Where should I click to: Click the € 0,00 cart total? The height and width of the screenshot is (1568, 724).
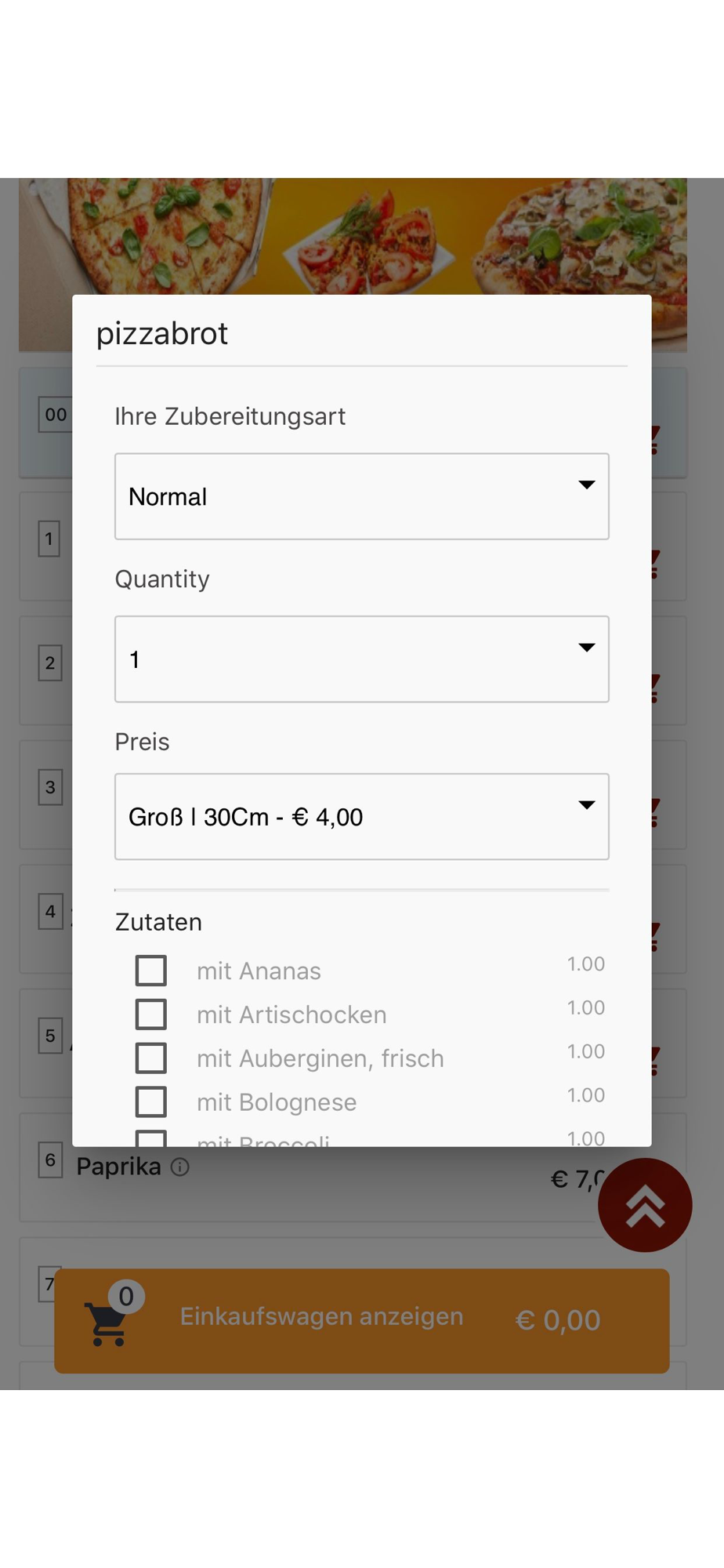click(557, 1320)
